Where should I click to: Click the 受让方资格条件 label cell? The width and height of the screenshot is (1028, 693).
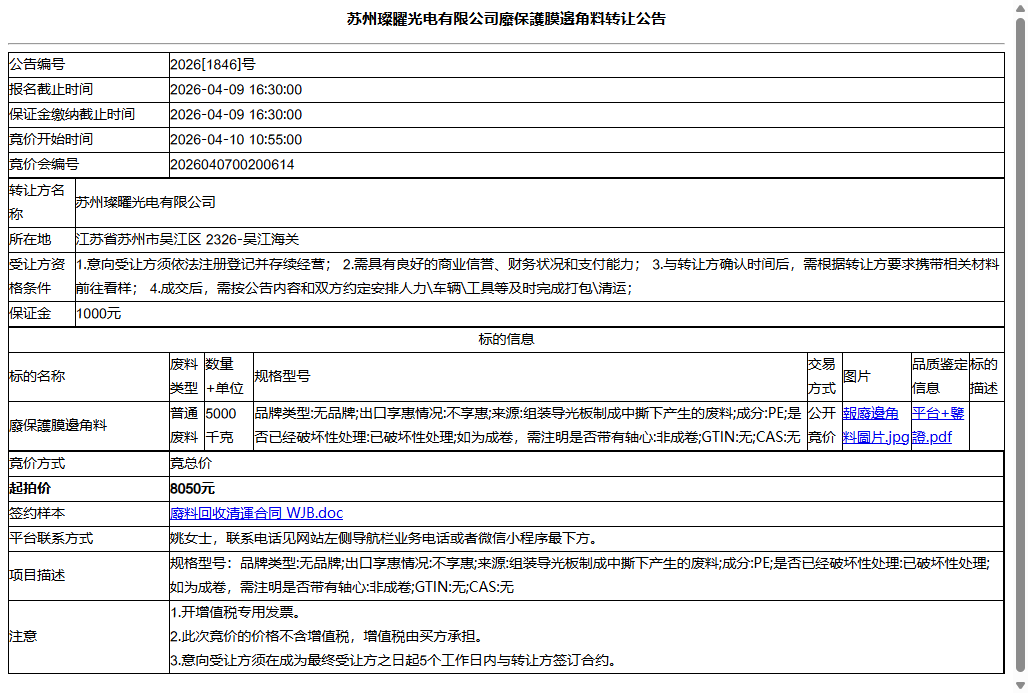(41, 276)
